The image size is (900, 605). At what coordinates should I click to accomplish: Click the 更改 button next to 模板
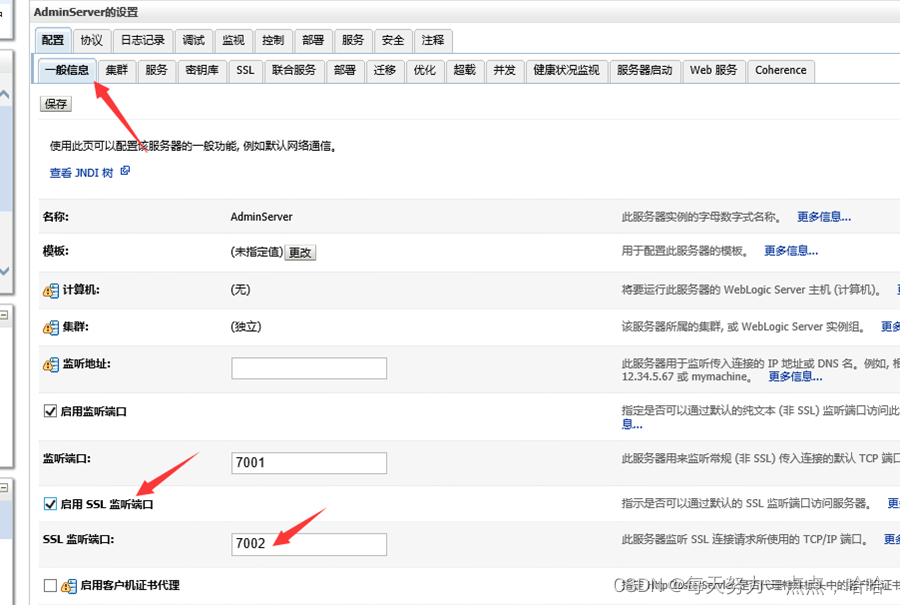(x=300, y=253)
